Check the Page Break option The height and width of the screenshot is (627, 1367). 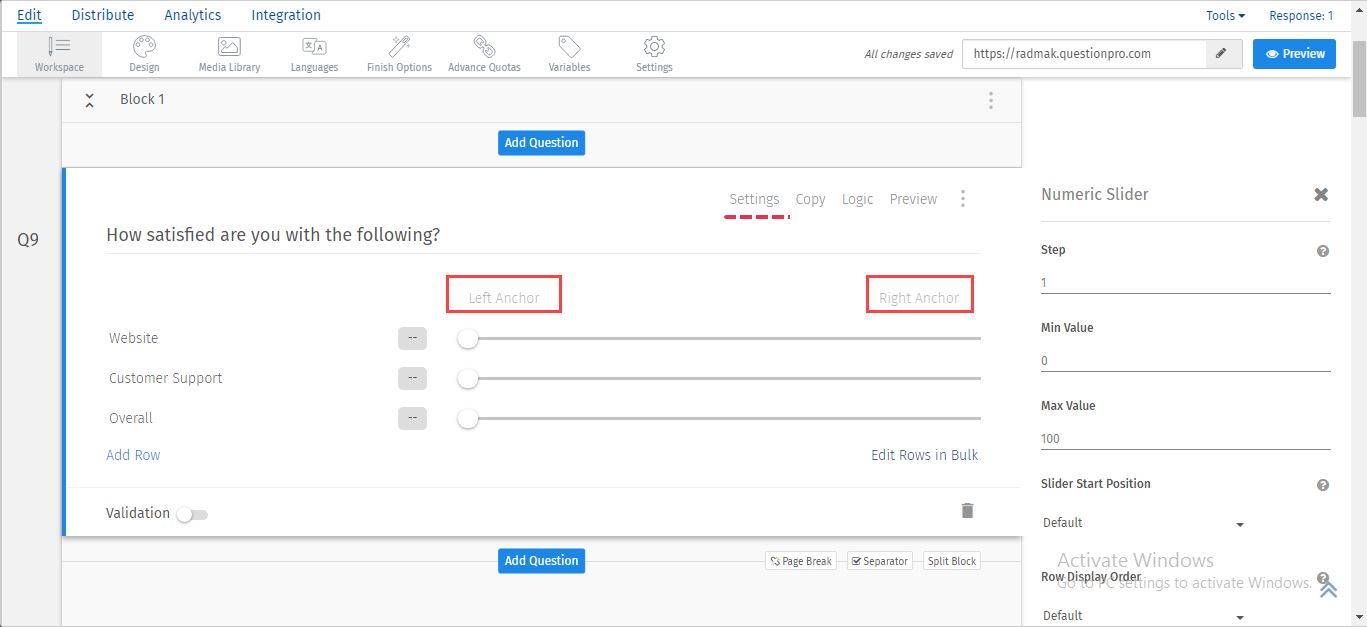pos(800,561)
